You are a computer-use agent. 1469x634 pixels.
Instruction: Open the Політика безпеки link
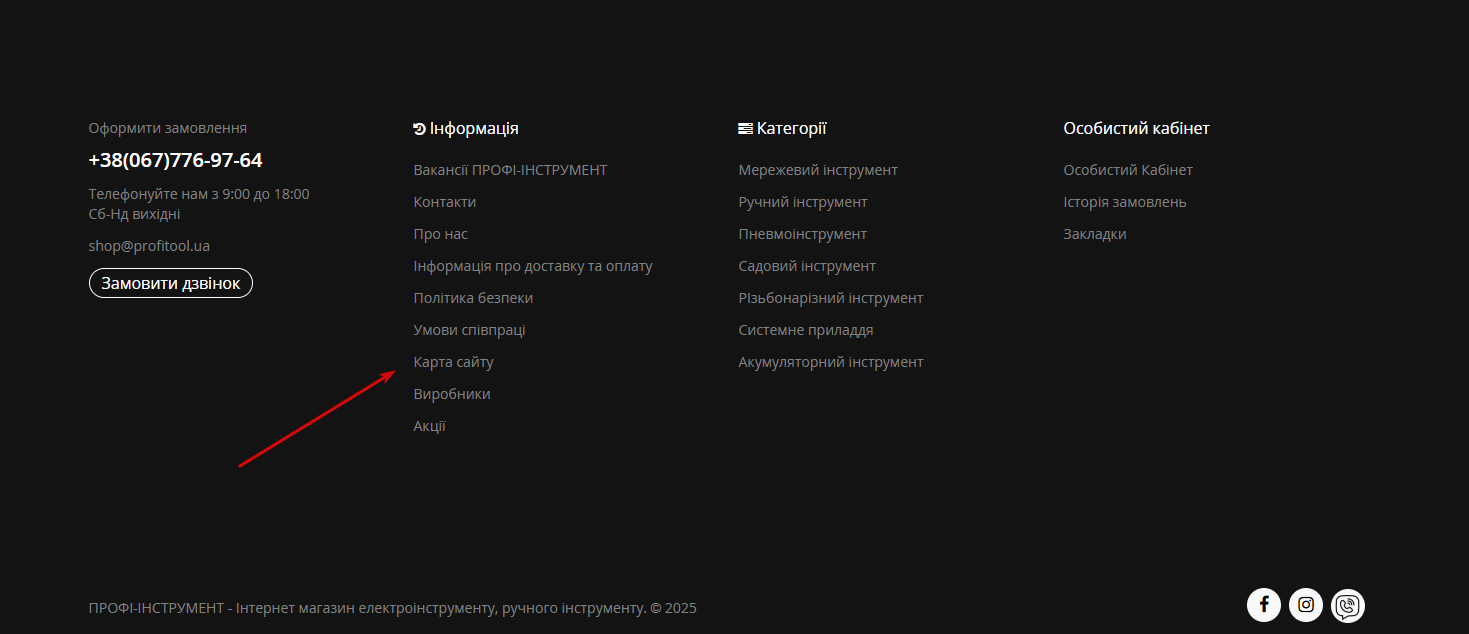coord(473,298)
